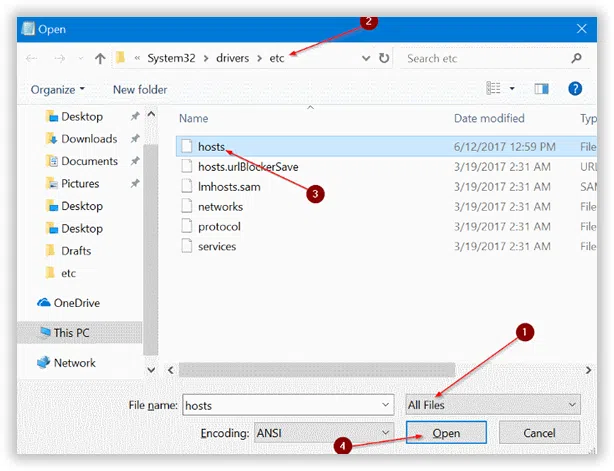Select System32 in the breadcrumb path

[x=171, y=58]
